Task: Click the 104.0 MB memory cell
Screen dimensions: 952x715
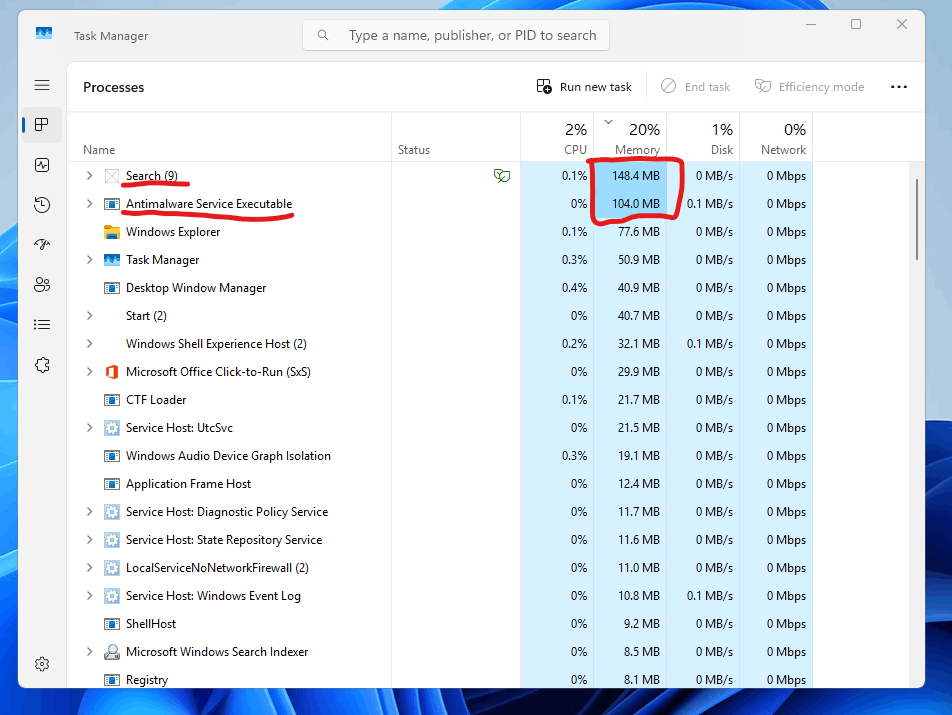Action: pos(630,204)
